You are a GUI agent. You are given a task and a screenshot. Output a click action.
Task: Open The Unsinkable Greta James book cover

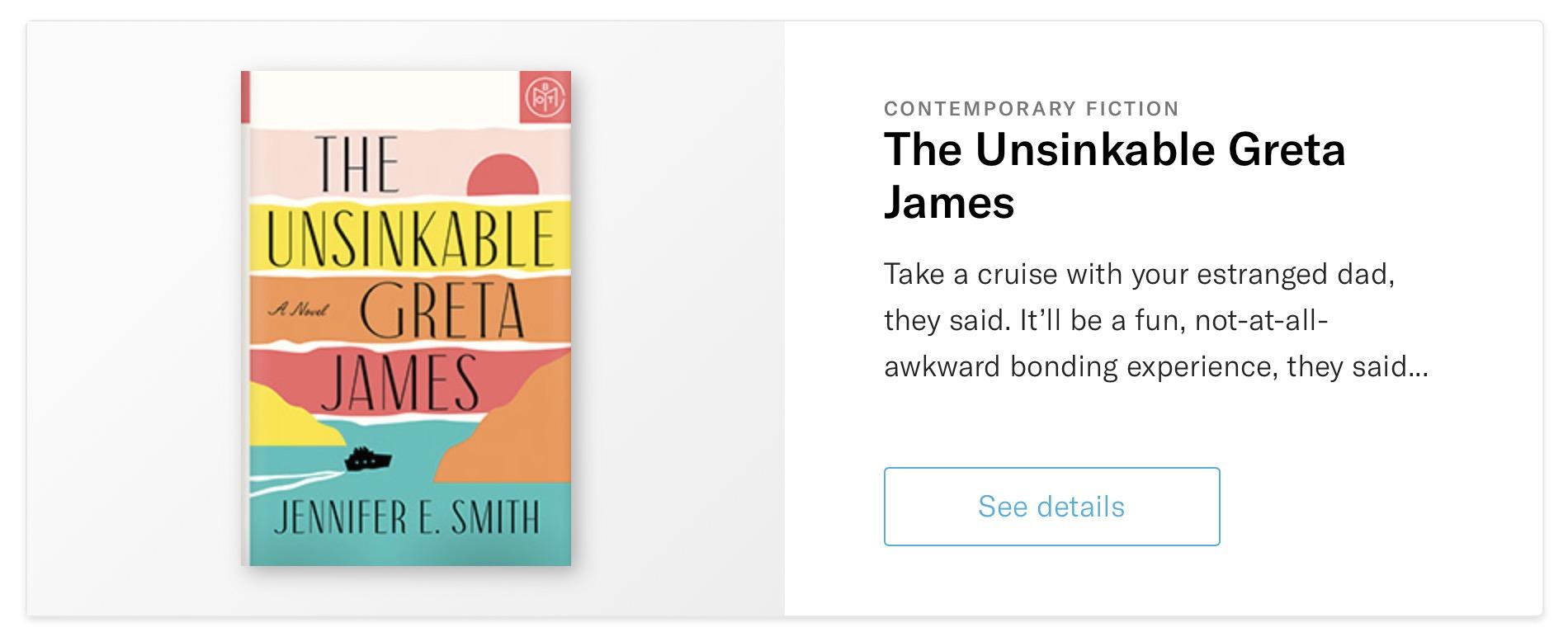pyautogui.click(x=406, y=318)
